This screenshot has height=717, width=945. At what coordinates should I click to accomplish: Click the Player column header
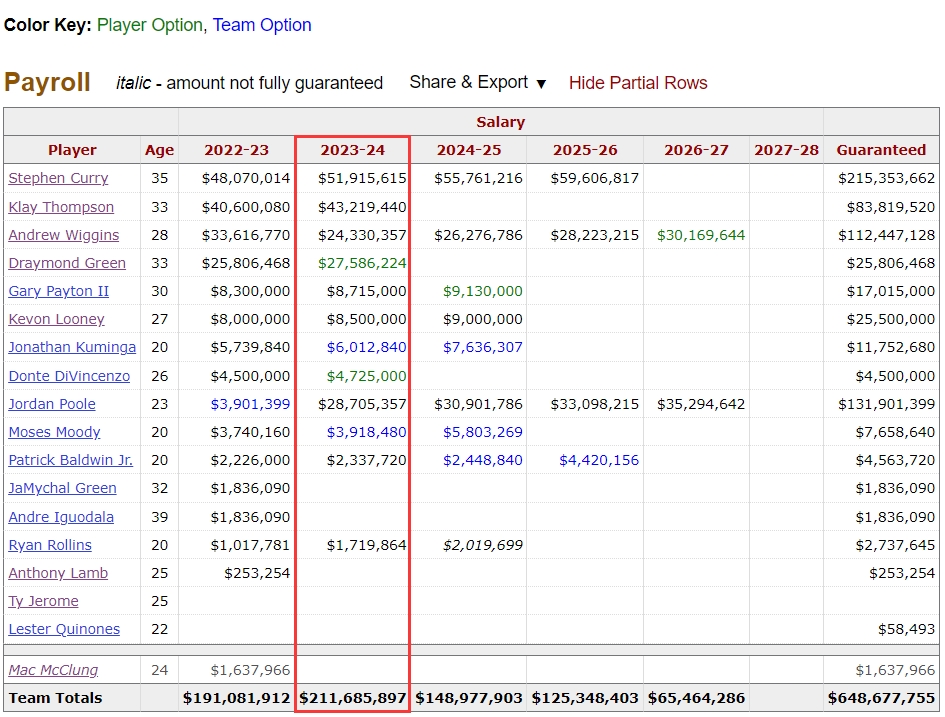click(x=72, y=150)
